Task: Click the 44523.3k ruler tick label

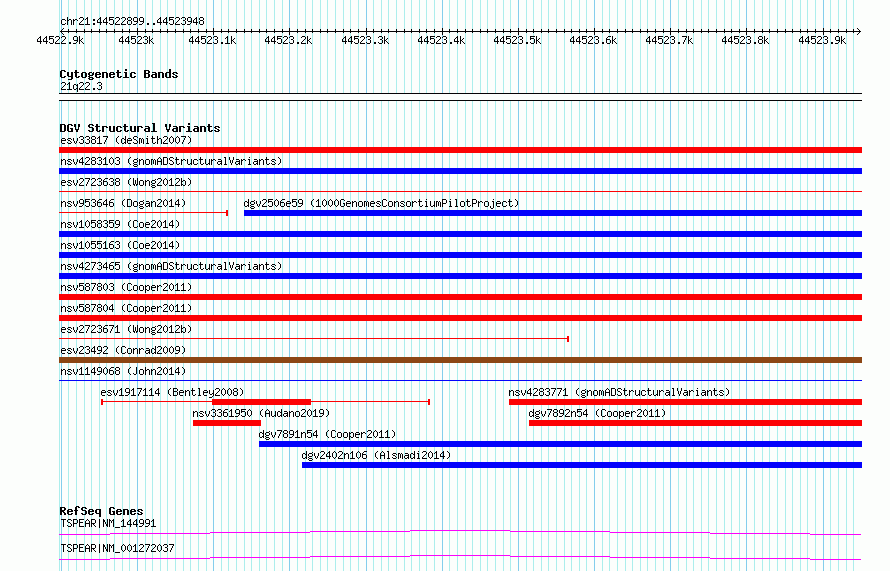Action: click(x=365, y=40)
